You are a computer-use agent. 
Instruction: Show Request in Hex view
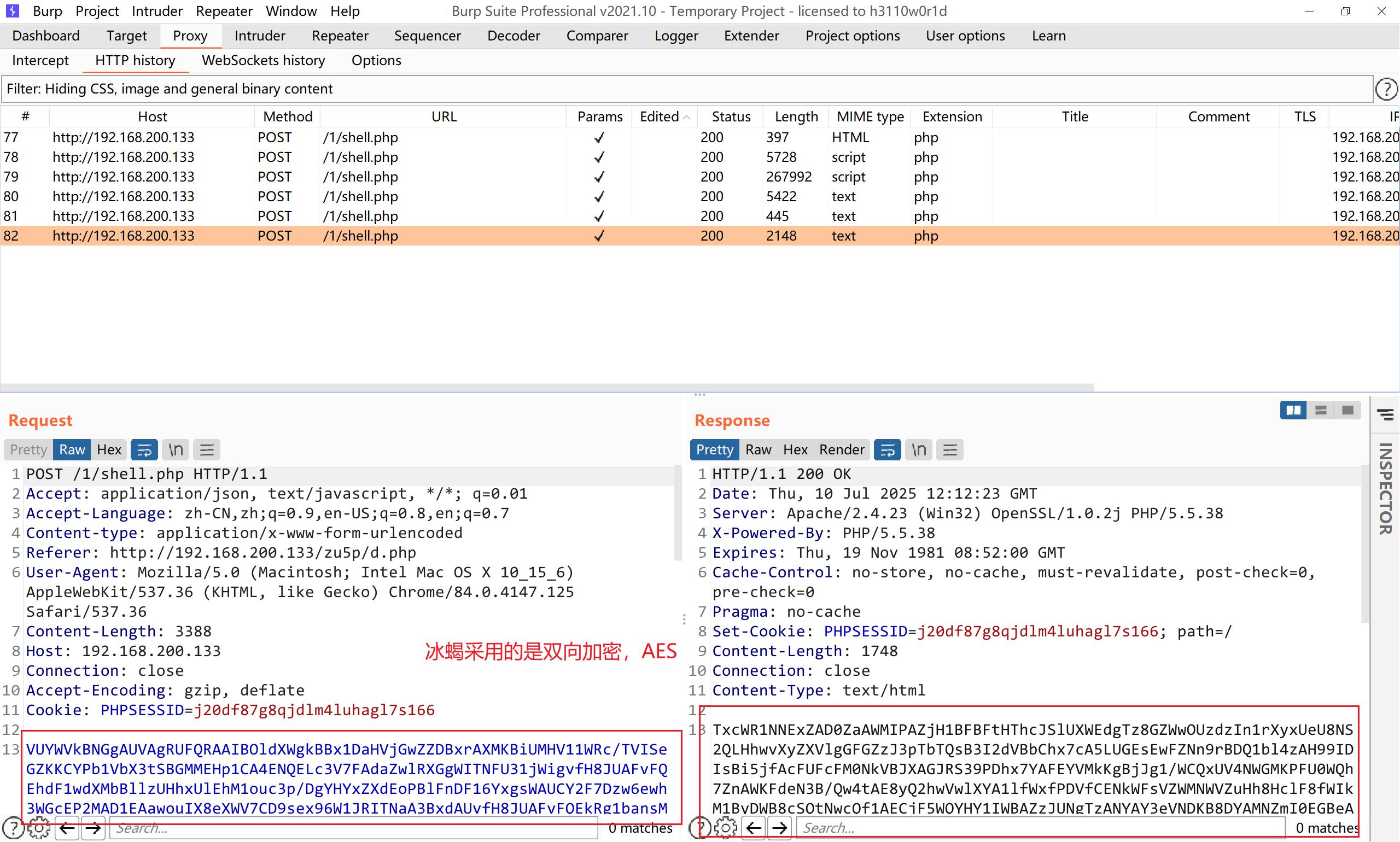109,450
